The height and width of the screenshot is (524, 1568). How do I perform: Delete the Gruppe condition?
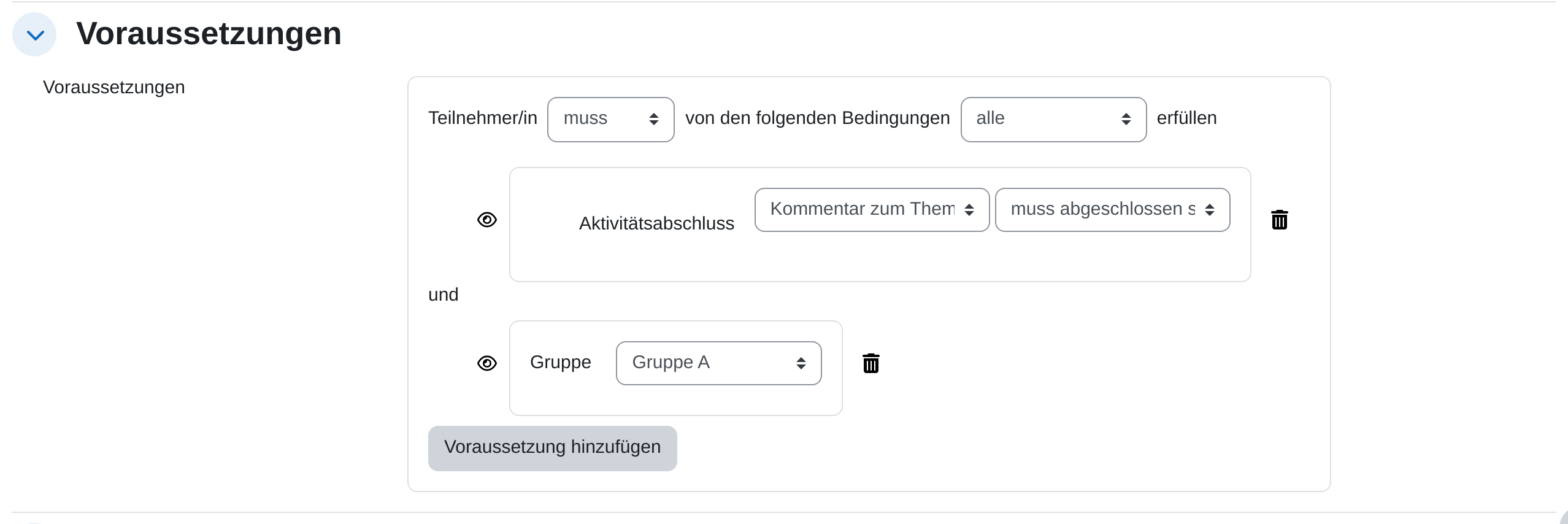click(x=870, y=363)
